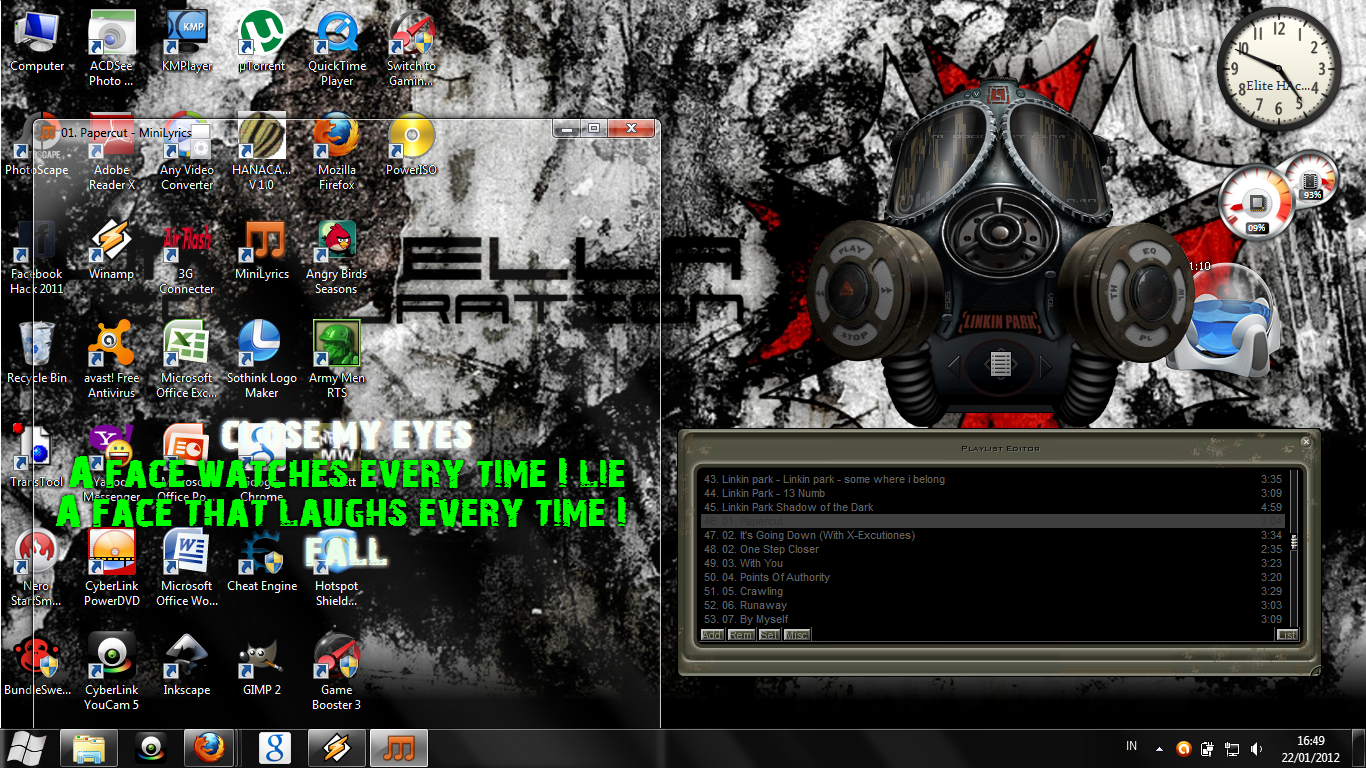Open CyberLink YouCam 5 shortcut

pos(112,672)
